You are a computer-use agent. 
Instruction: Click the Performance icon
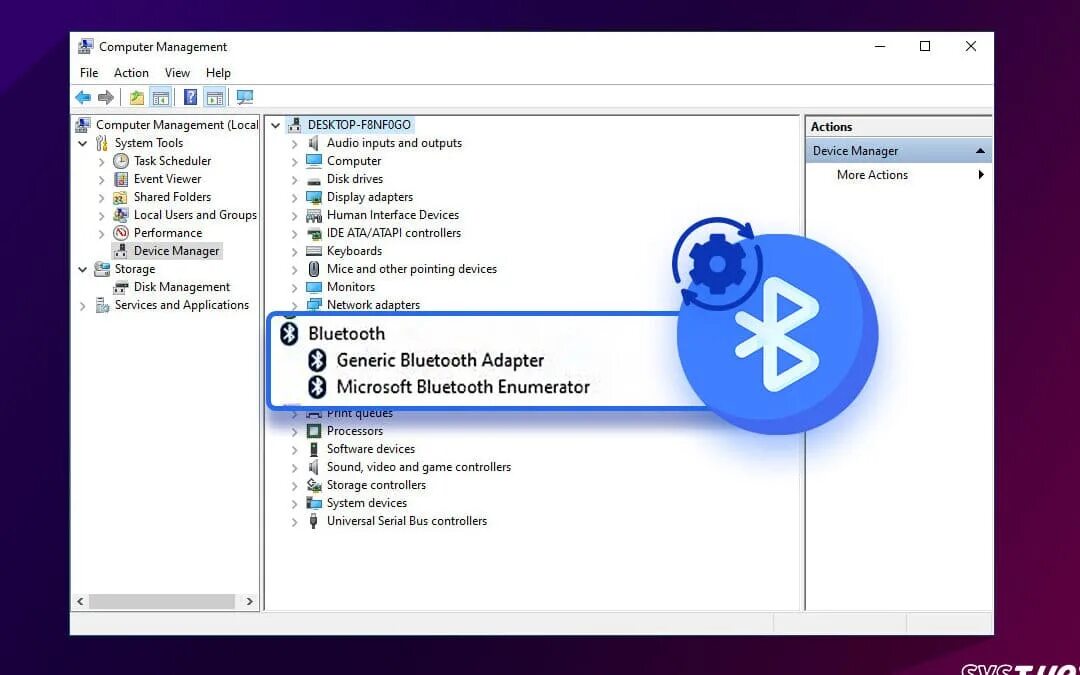pos(121,233)
